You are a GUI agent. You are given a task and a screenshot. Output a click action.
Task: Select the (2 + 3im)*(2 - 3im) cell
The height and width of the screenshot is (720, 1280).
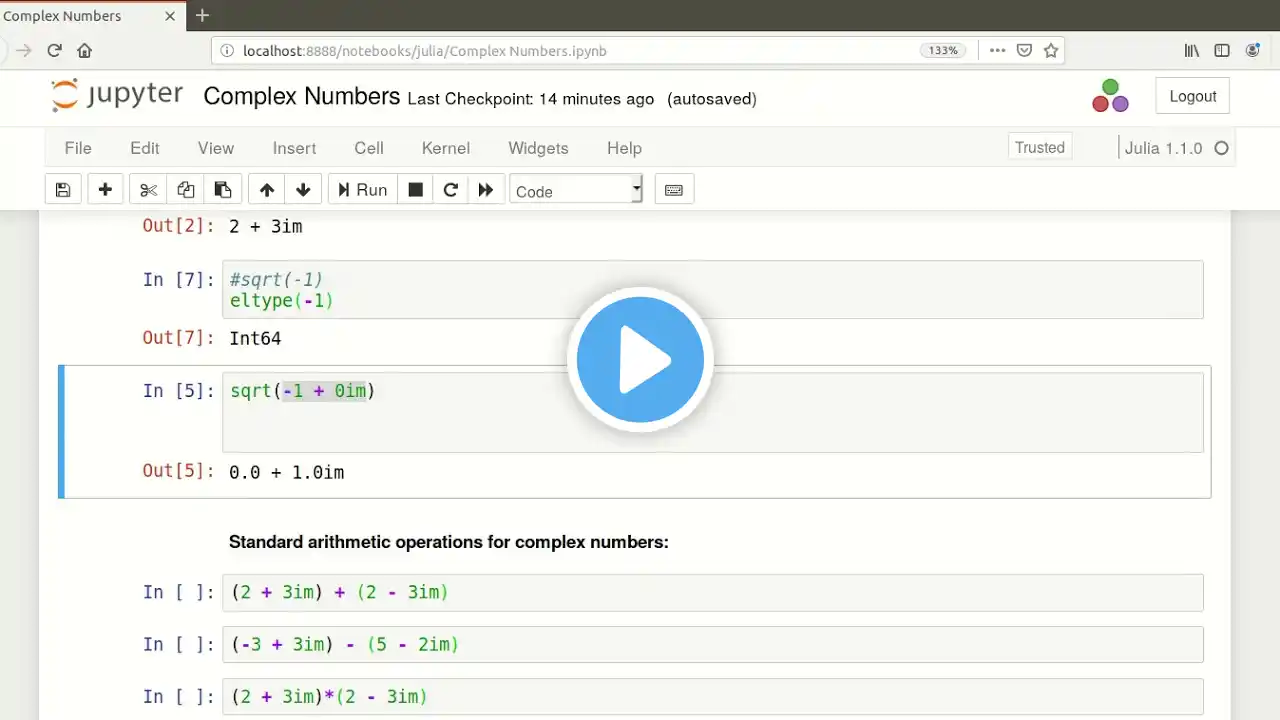(712, 697)
